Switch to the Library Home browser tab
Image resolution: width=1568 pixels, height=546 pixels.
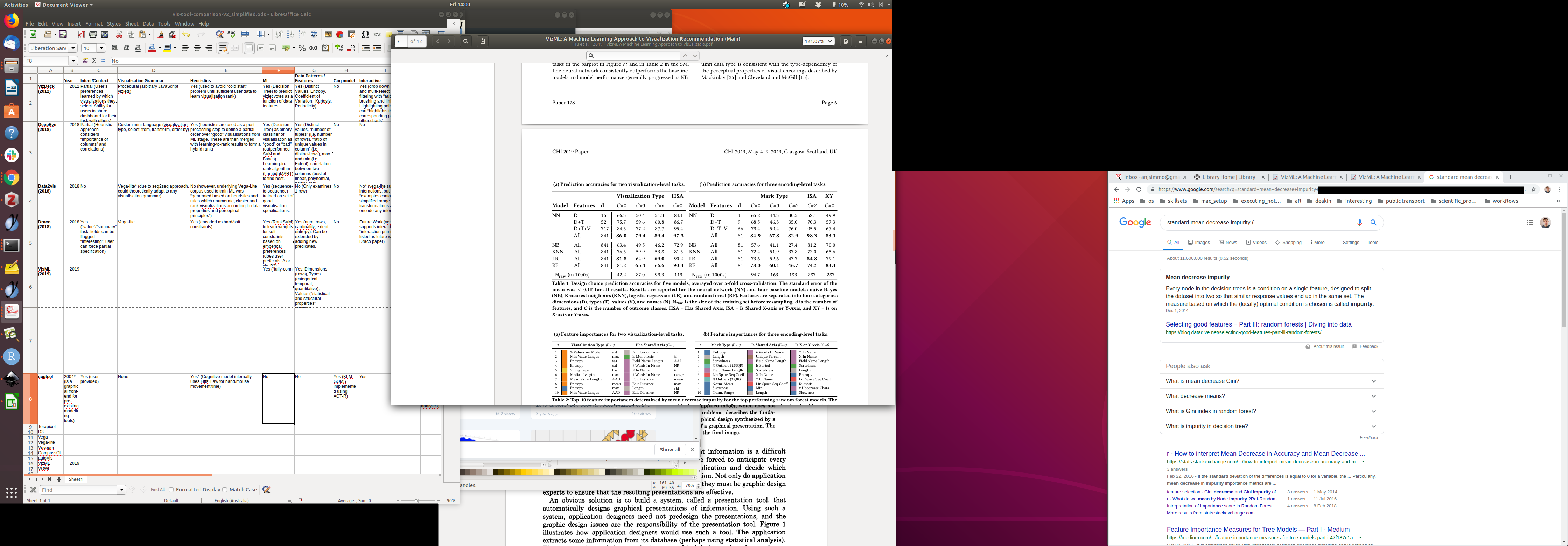click(x=1228, y=177)
